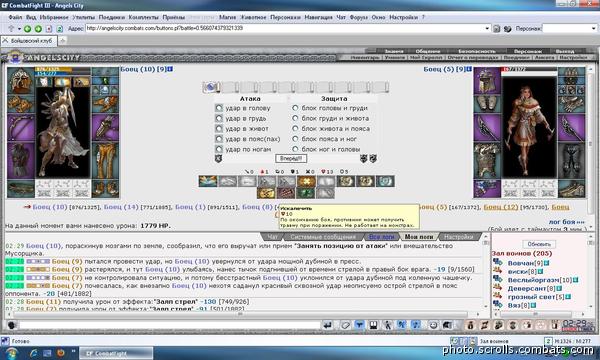Select attack option "удар по ногам"
The height and width of the screenshot is (360, 600).
[x=219, y=149]
